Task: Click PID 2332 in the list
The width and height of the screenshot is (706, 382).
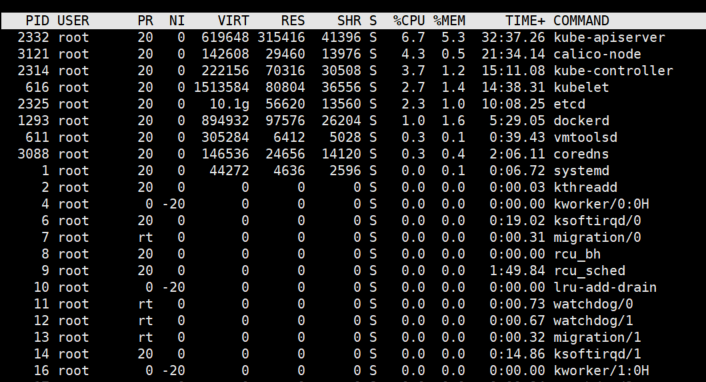Action: [x=33, y=37]
